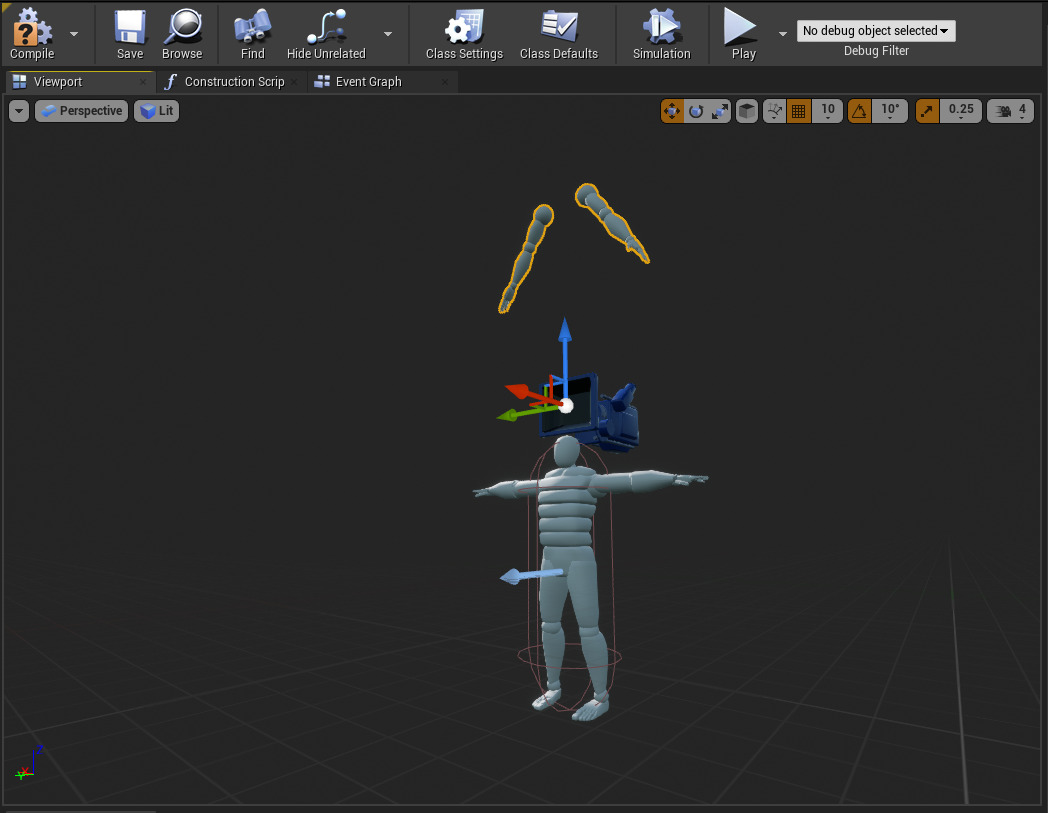Start Simulation mode
Image resolution: width=1048 pixels, height=813 pixels.
coord(661,30)
